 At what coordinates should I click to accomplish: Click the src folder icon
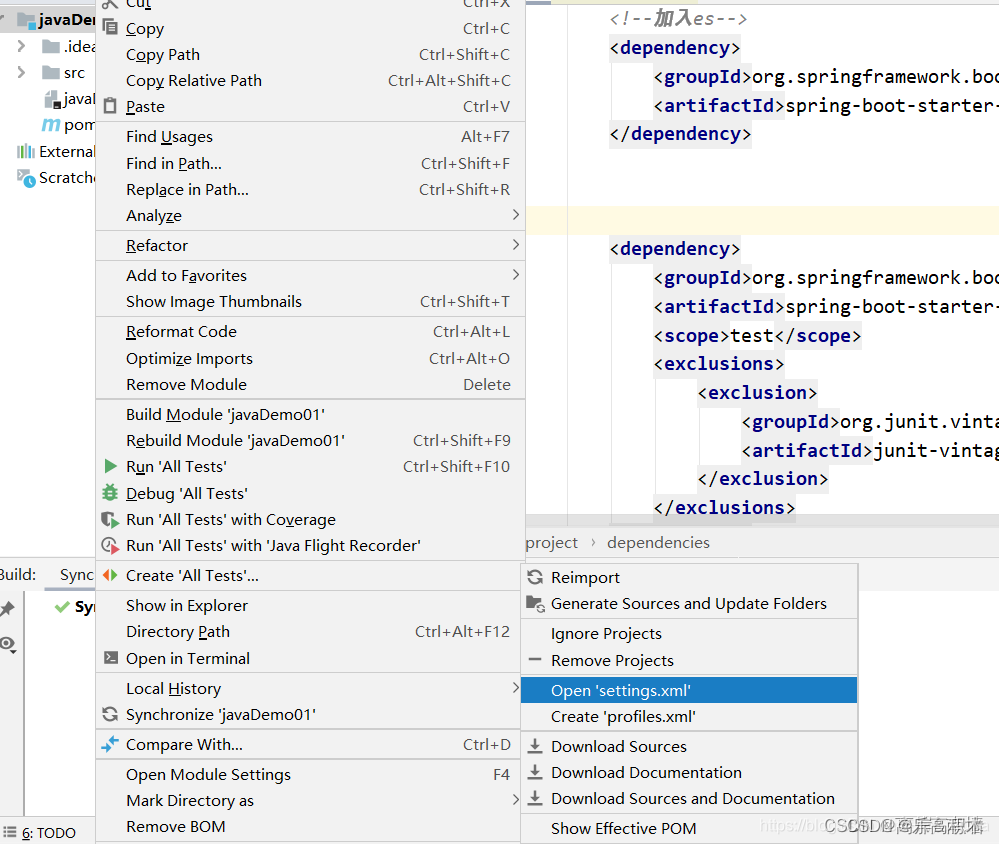pos(51,72)
